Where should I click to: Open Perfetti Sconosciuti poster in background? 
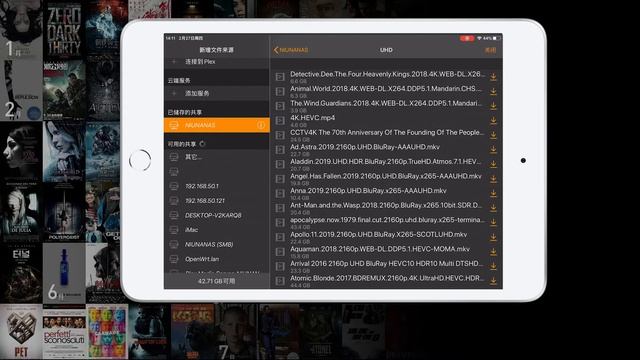(x=64, y=332)
